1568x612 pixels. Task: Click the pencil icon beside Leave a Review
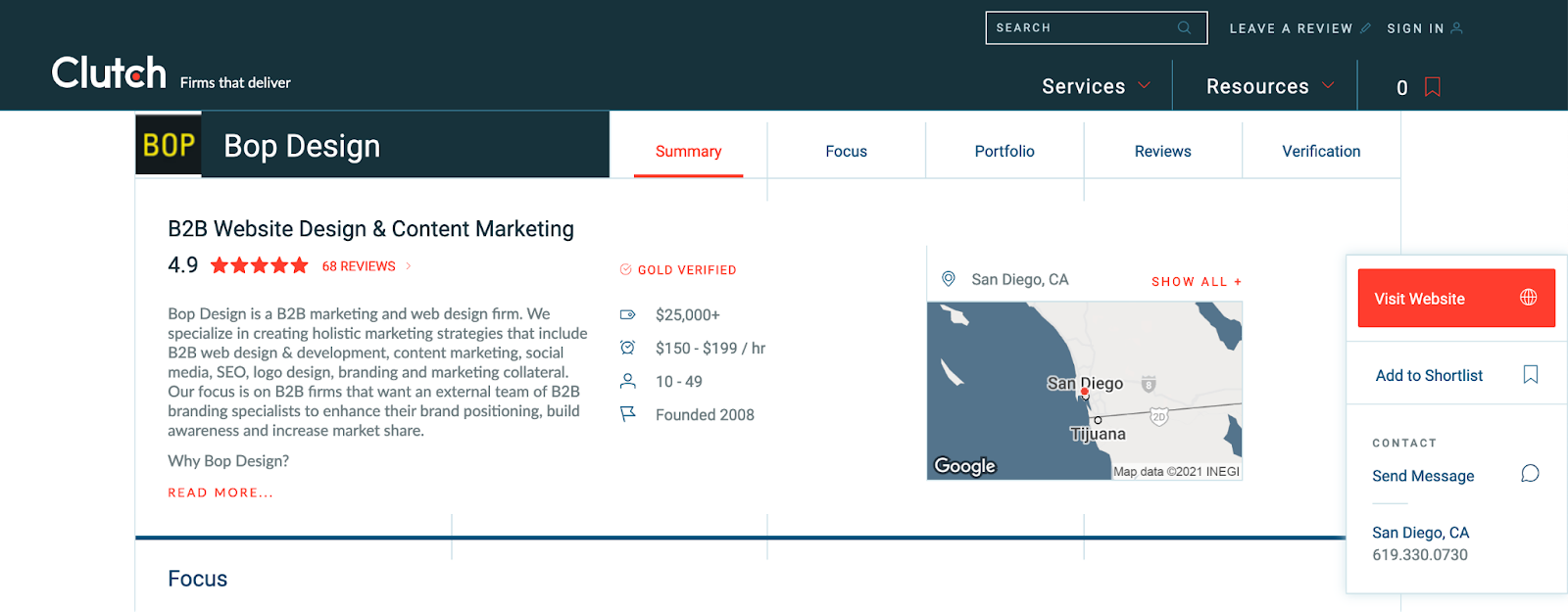1365,28
